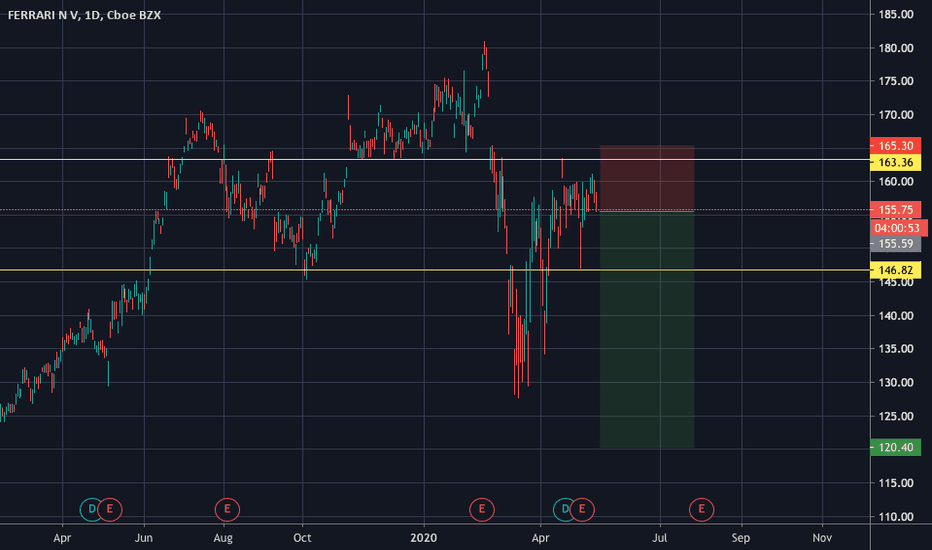The image size is (932, 550).
Task: Click the FERRARI N V chart title
Action: click(x=84, y=15)
